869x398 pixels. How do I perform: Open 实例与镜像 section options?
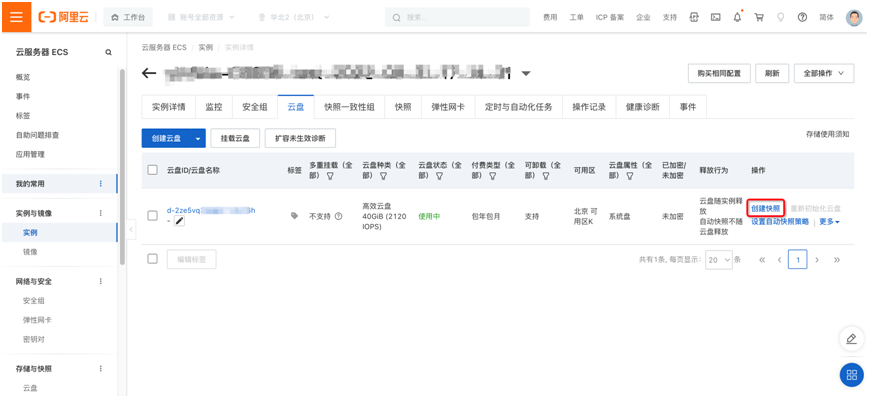101,213
